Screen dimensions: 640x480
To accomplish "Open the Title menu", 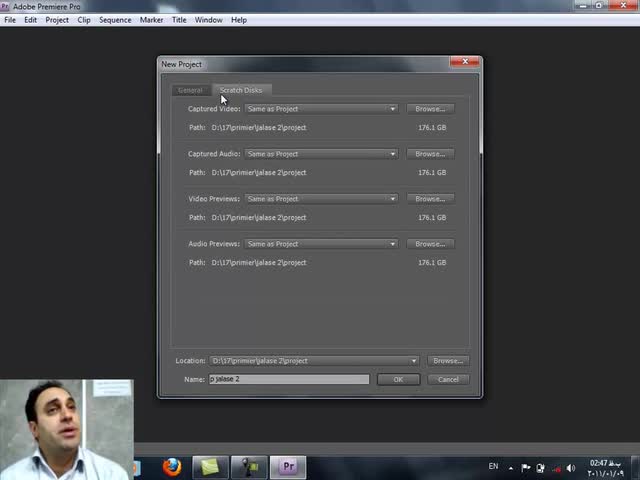I will (x=179, y=20).
